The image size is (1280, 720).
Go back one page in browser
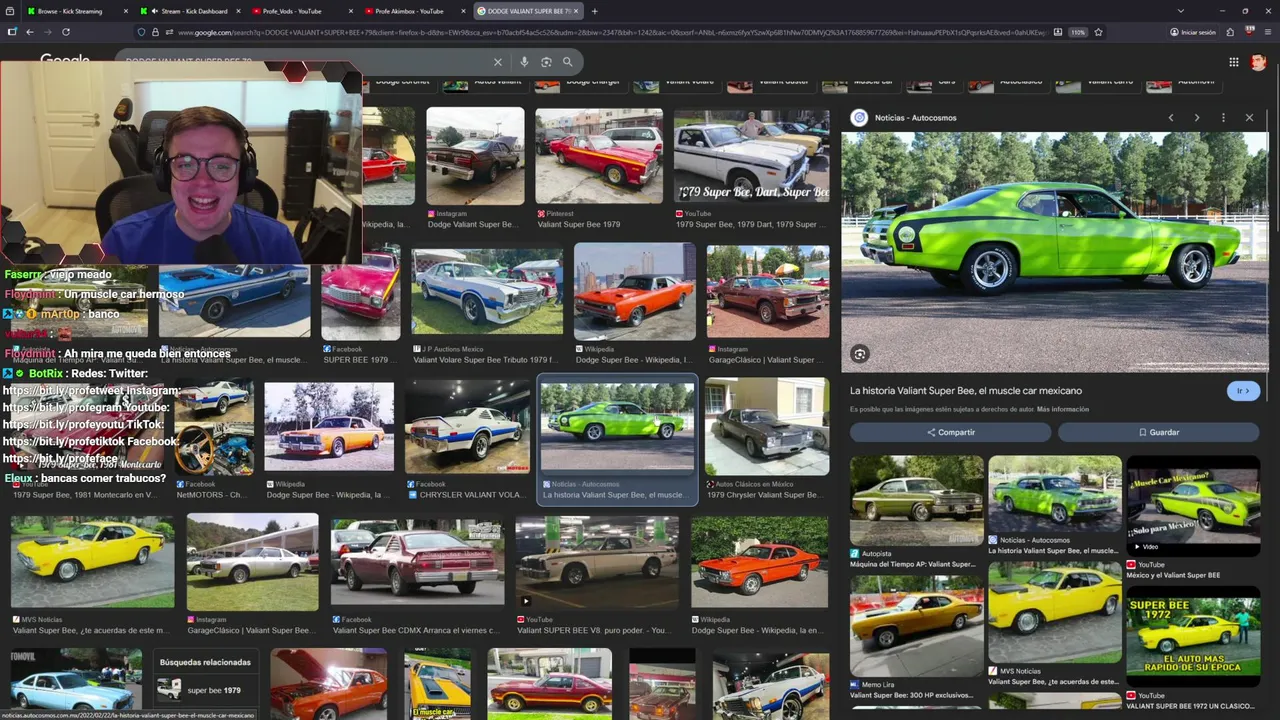click(30, 32)
